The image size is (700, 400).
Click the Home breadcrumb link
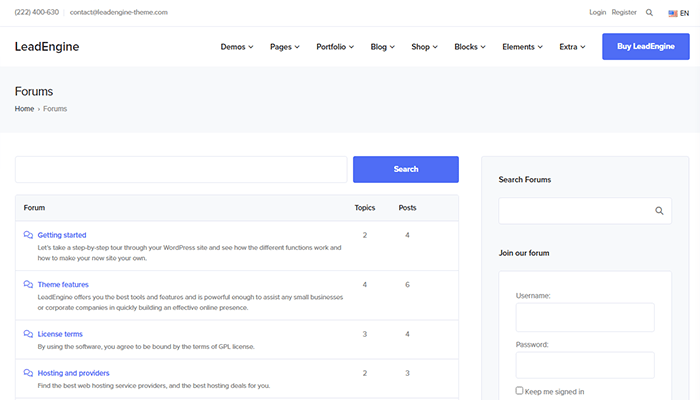point(24,108)
